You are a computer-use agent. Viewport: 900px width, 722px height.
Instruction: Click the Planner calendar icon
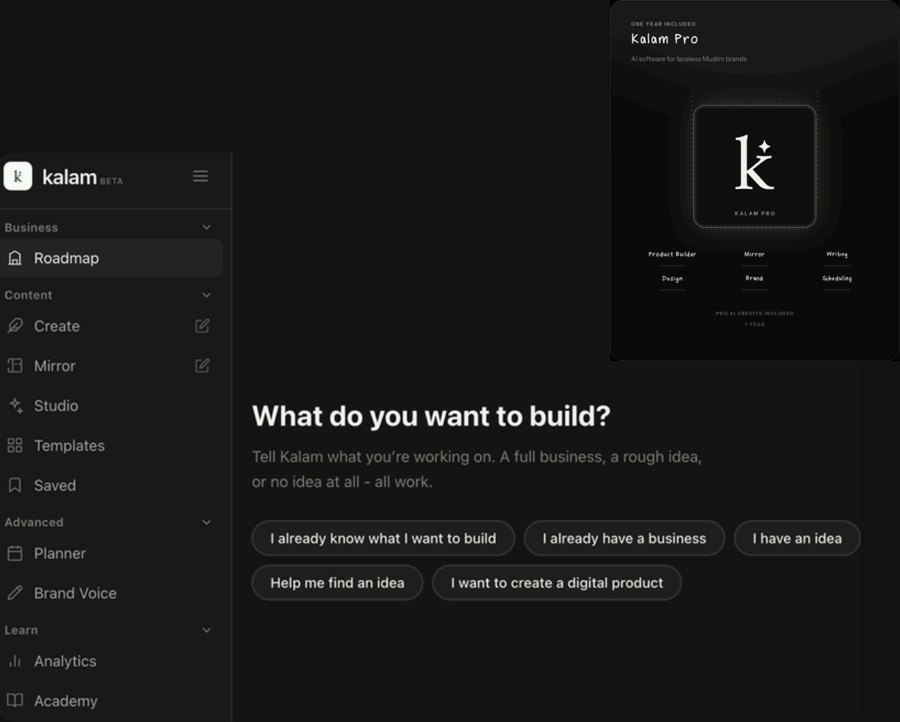click(15, 553)
